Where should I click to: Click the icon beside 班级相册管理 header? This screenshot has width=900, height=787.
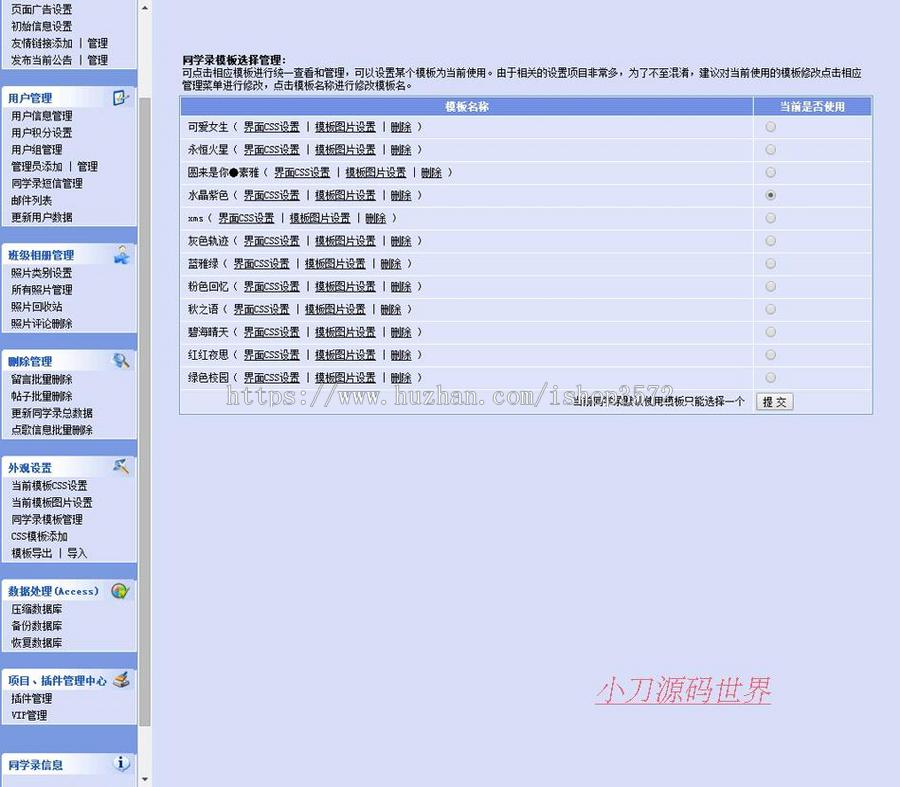coord(123,256)
